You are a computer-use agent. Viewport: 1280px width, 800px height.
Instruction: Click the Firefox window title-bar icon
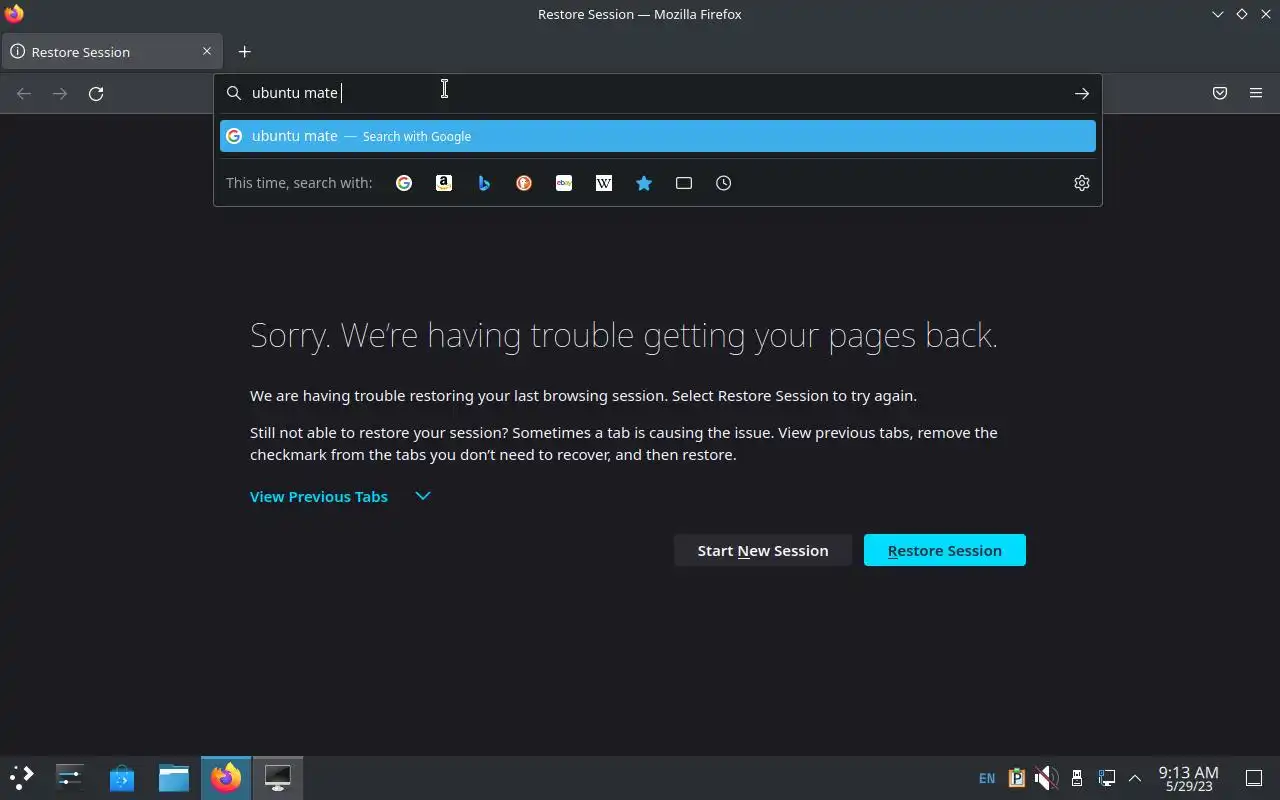(x=14, y=14)
